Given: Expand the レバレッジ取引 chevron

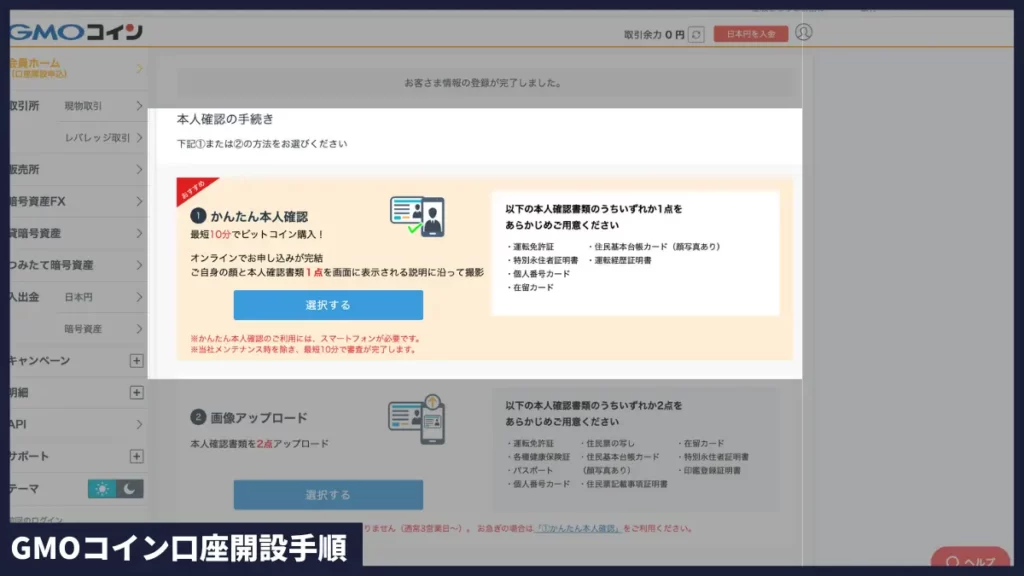Looking at the screenshot, I should tap(139, 138).
